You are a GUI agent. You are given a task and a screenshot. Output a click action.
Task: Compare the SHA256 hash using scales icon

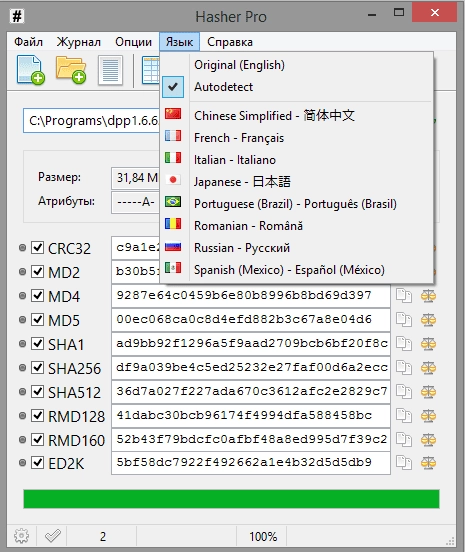pos(428,368)
